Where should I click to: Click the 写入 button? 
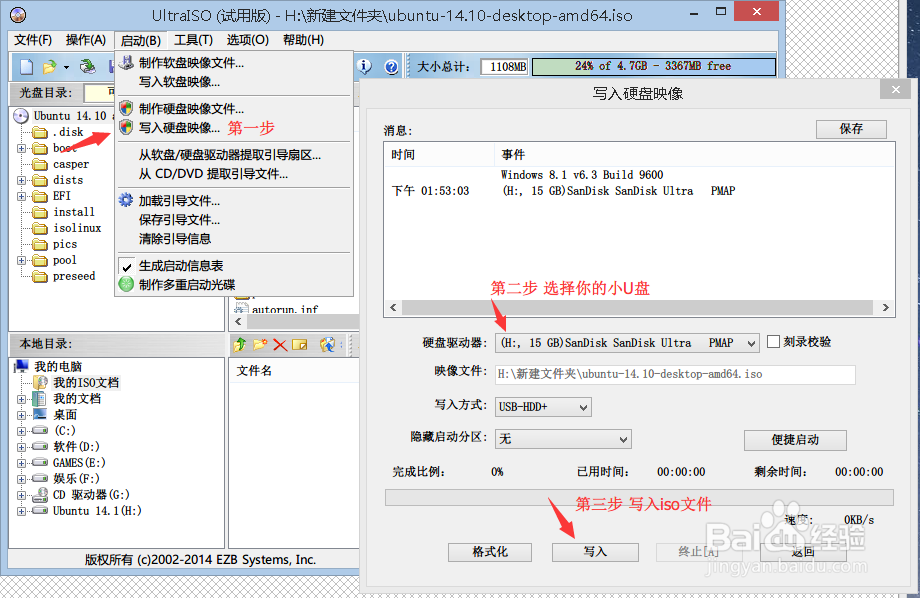595,552
